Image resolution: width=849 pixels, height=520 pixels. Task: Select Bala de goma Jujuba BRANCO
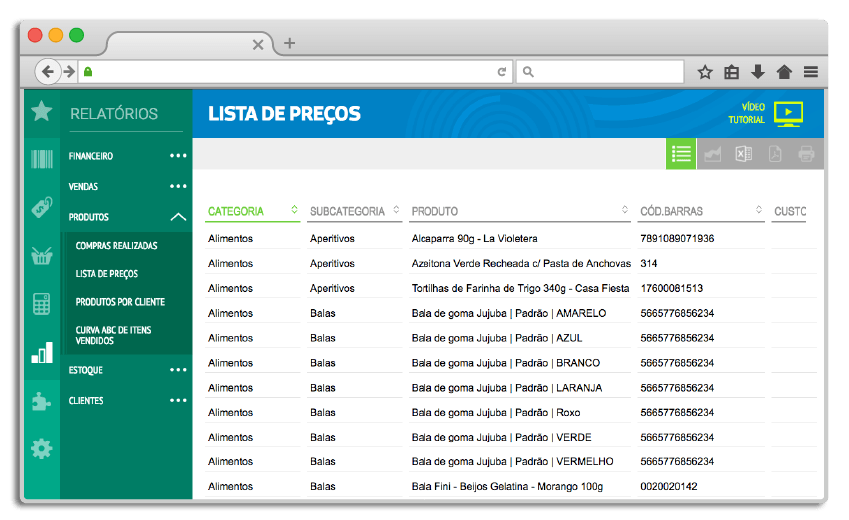(506, 363)
